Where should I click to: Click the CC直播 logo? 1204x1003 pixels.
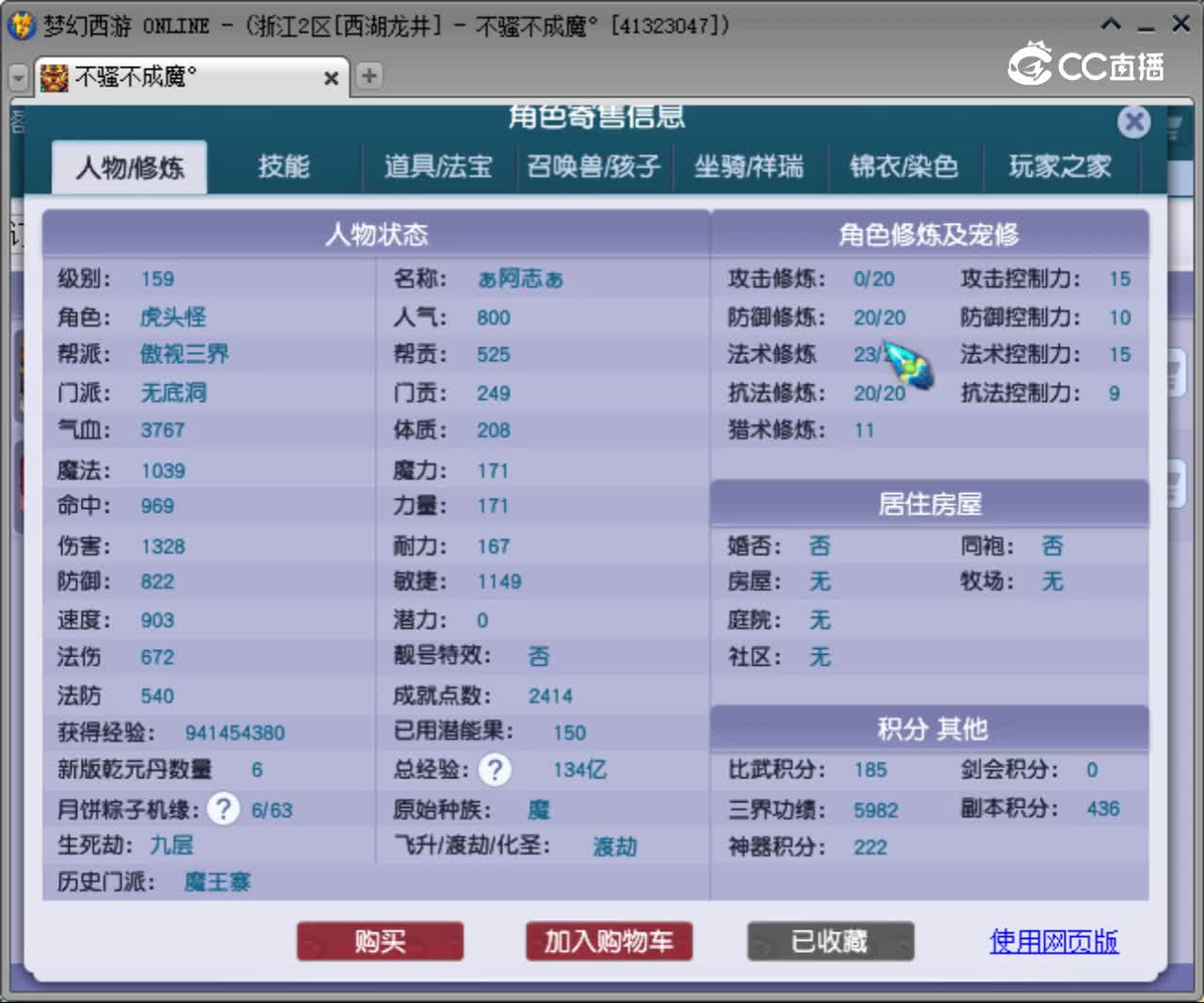(1086, 64)
